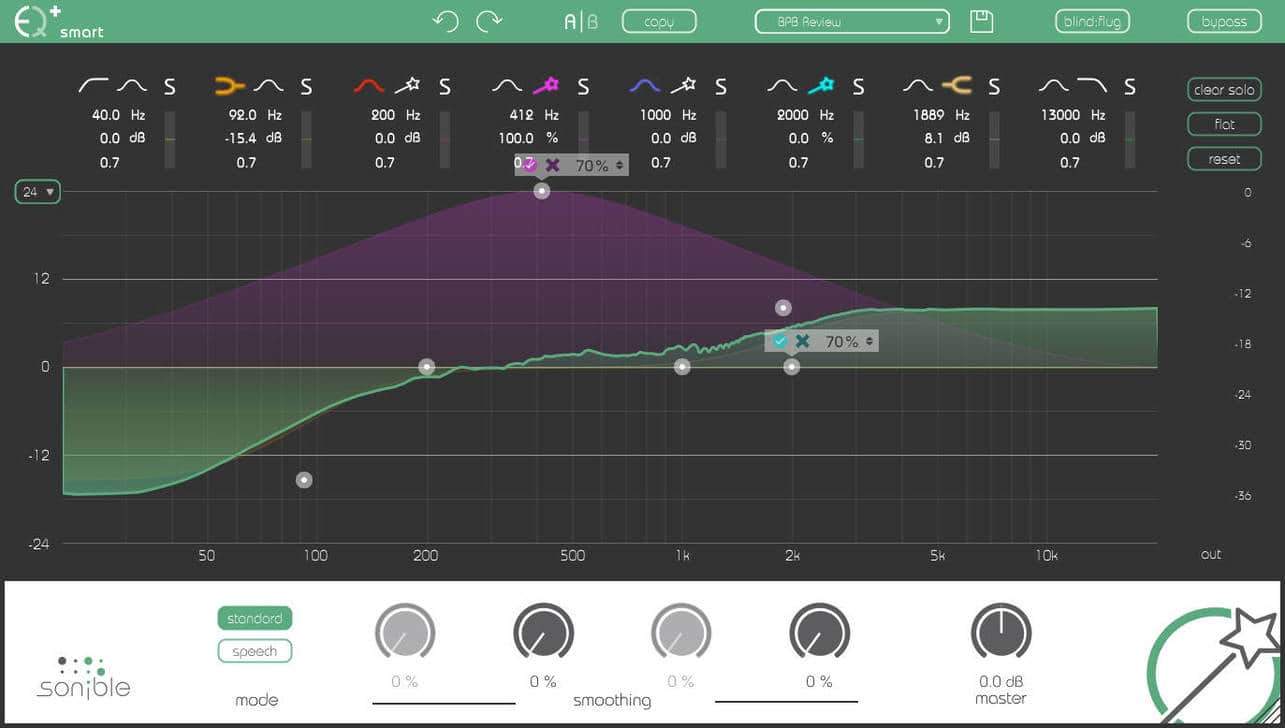Solo the 40.0 Hz band
The width and height of the screenshot is (1285, 728).
click(170, 88)
